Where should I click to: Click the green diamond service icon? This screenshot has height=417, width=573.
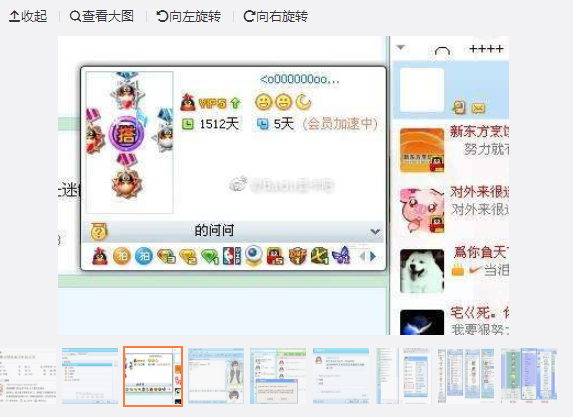click(x=210, y=256)
